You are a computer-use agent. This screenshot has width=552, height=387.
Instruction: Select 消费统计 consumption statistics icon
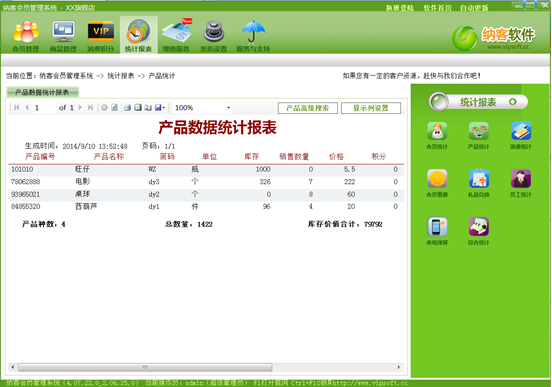pos(521,135)
